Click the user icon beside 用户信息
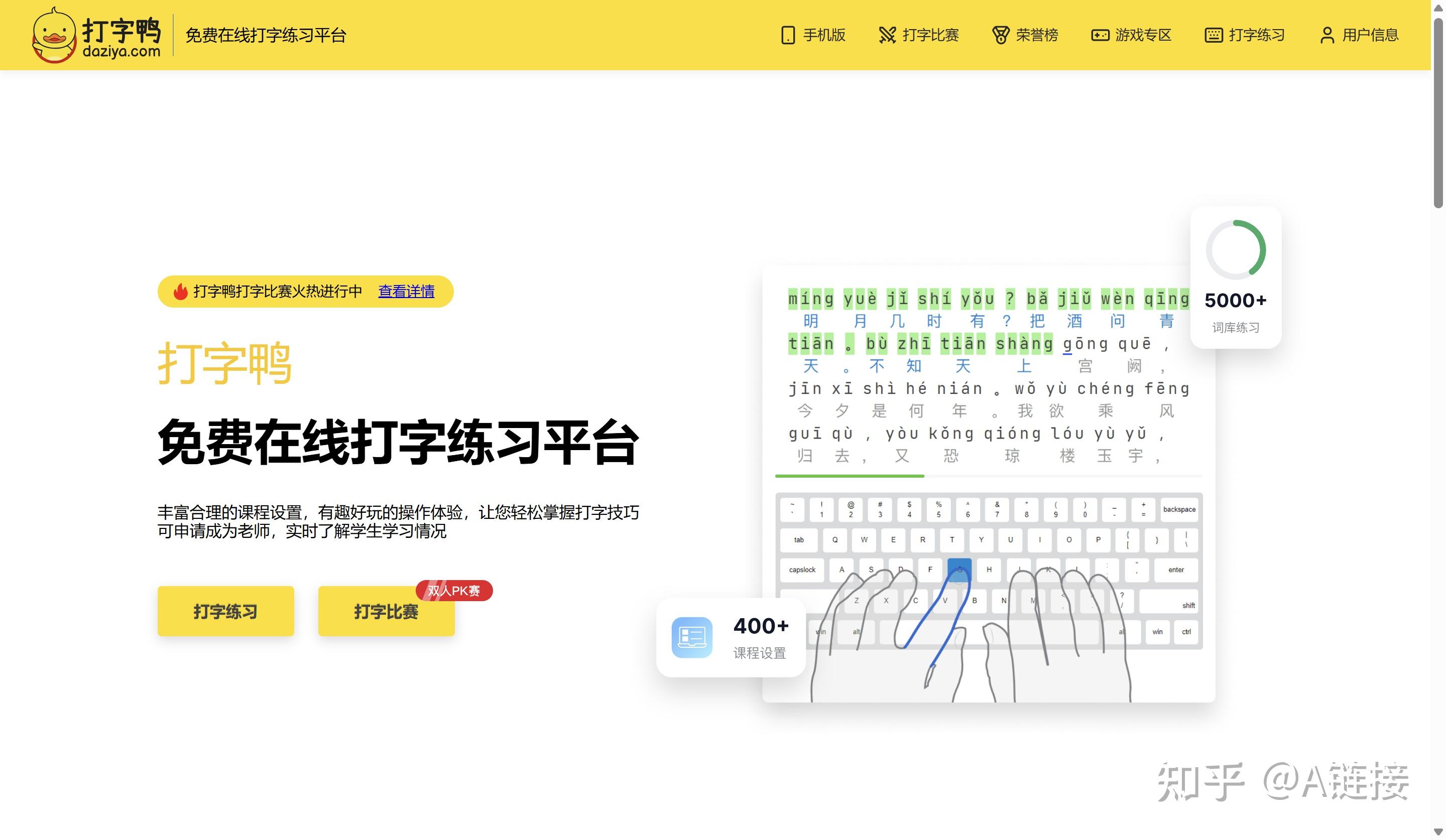This screenshot has height=840, width=1446. tap(1327, 35)
